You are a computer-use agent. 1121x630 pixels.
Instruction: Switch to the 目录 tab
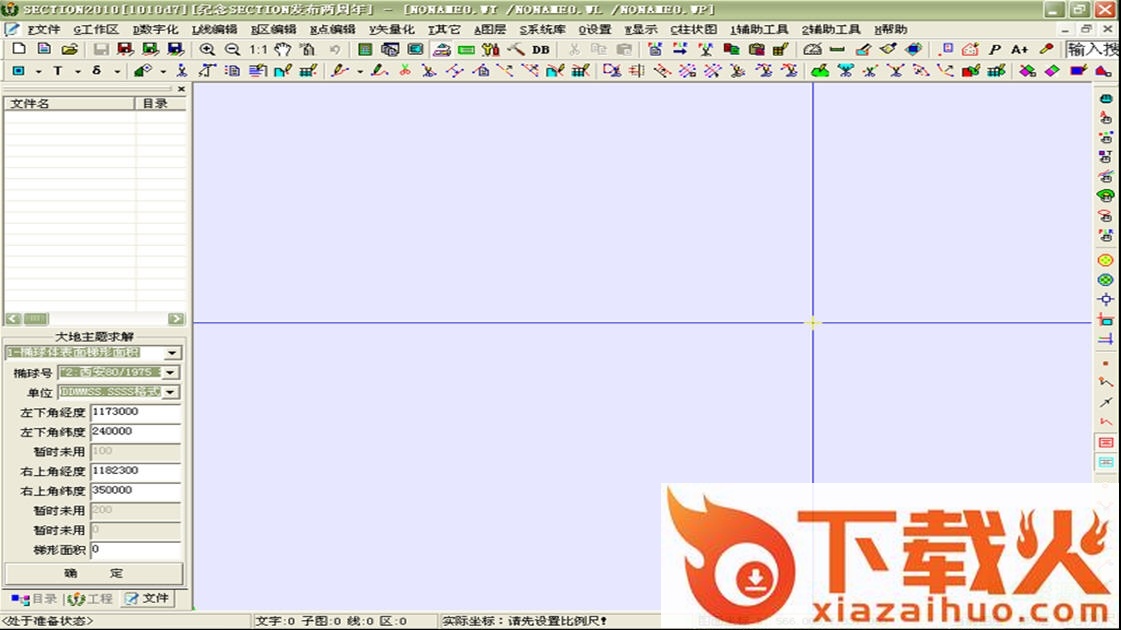(x=35, y=599)
